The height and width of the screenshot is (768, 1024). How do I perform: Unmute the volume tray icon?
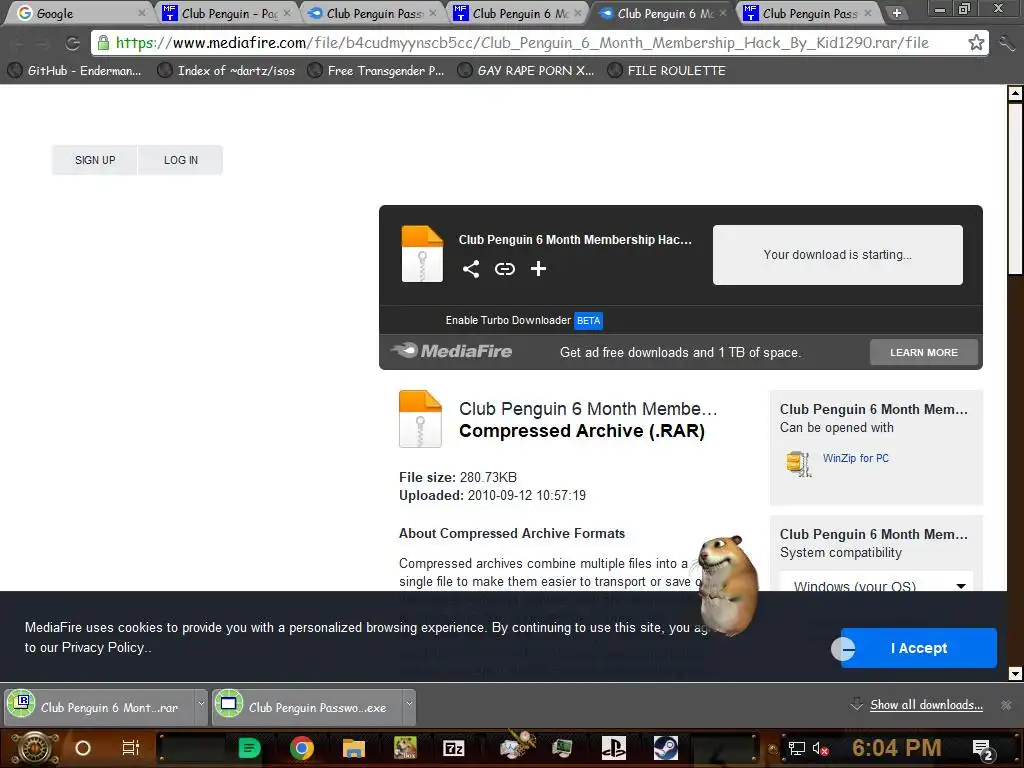(821, 748)
